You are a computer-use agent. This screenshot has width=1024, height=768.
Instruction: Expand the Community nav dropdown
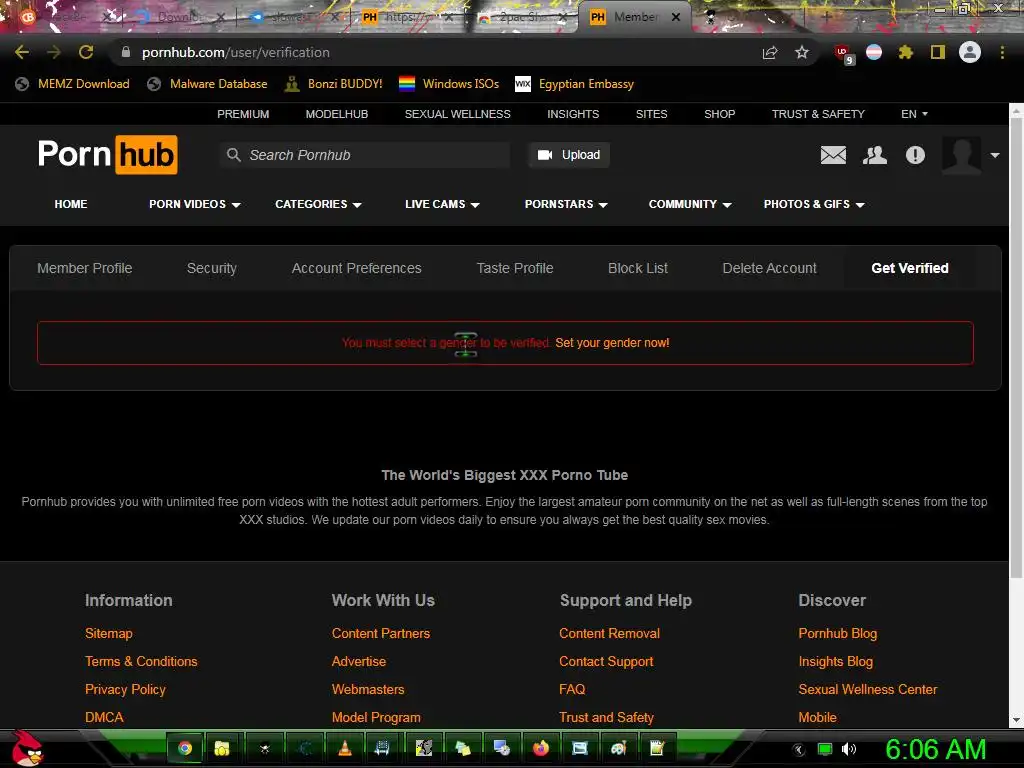click(690, 204)
